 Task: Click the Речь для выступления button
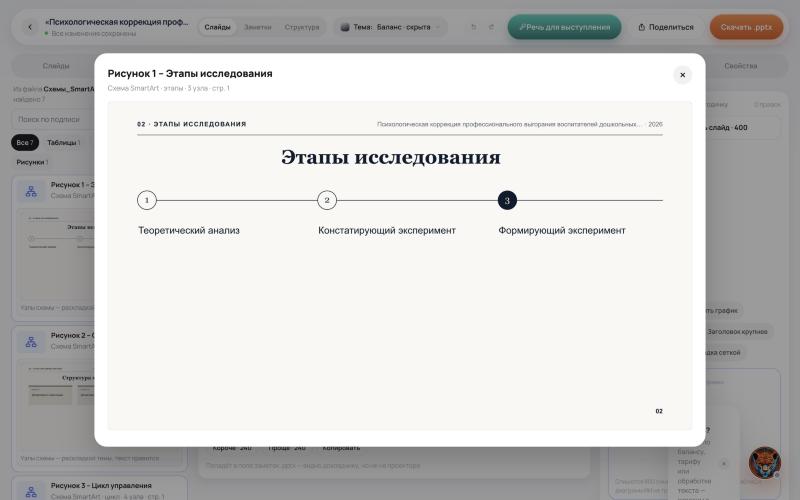[564, 27]
